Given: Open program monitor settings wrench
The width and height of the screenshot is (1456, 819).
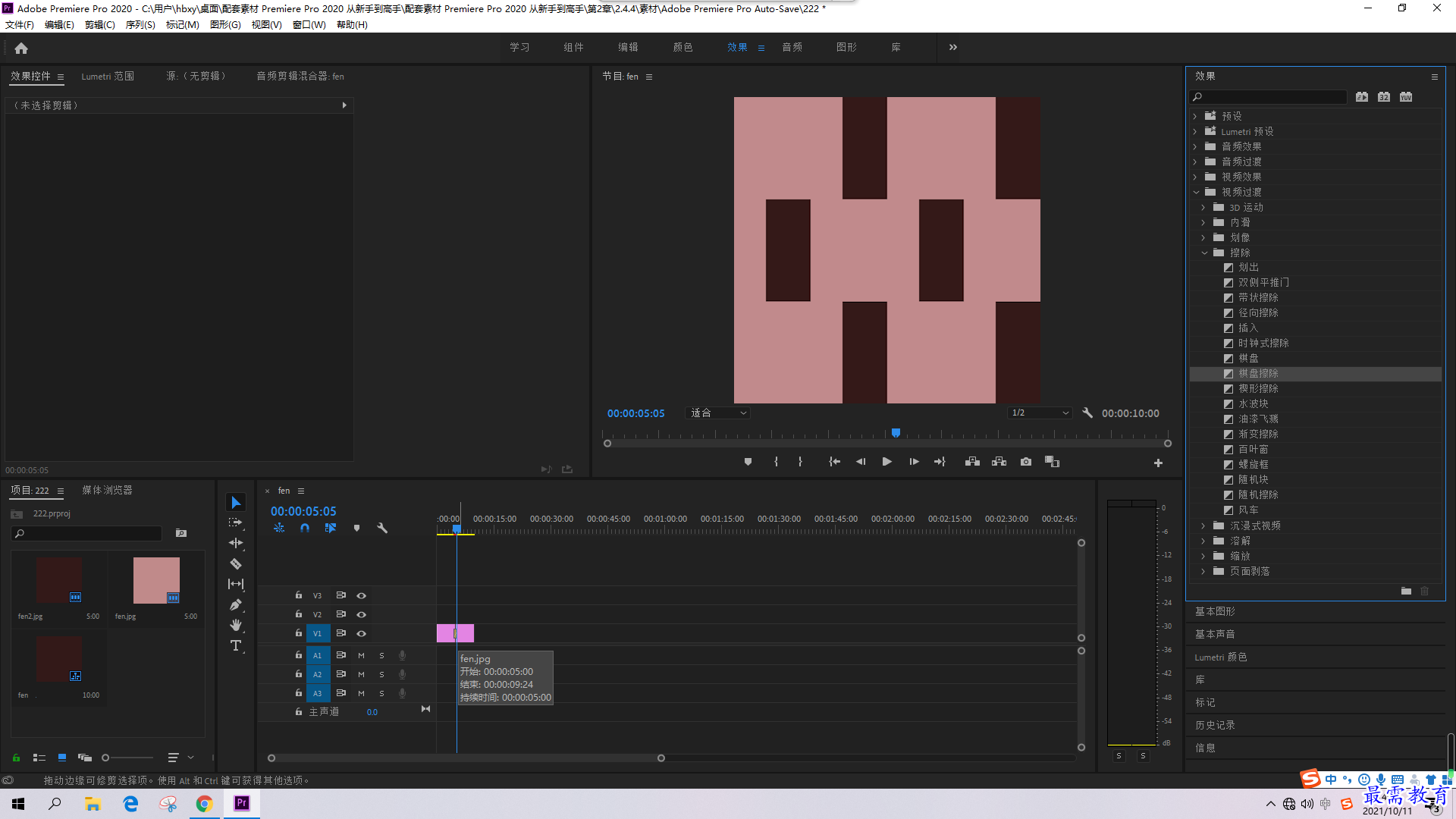Looking at the screenshot, I should coord(1087,413).
